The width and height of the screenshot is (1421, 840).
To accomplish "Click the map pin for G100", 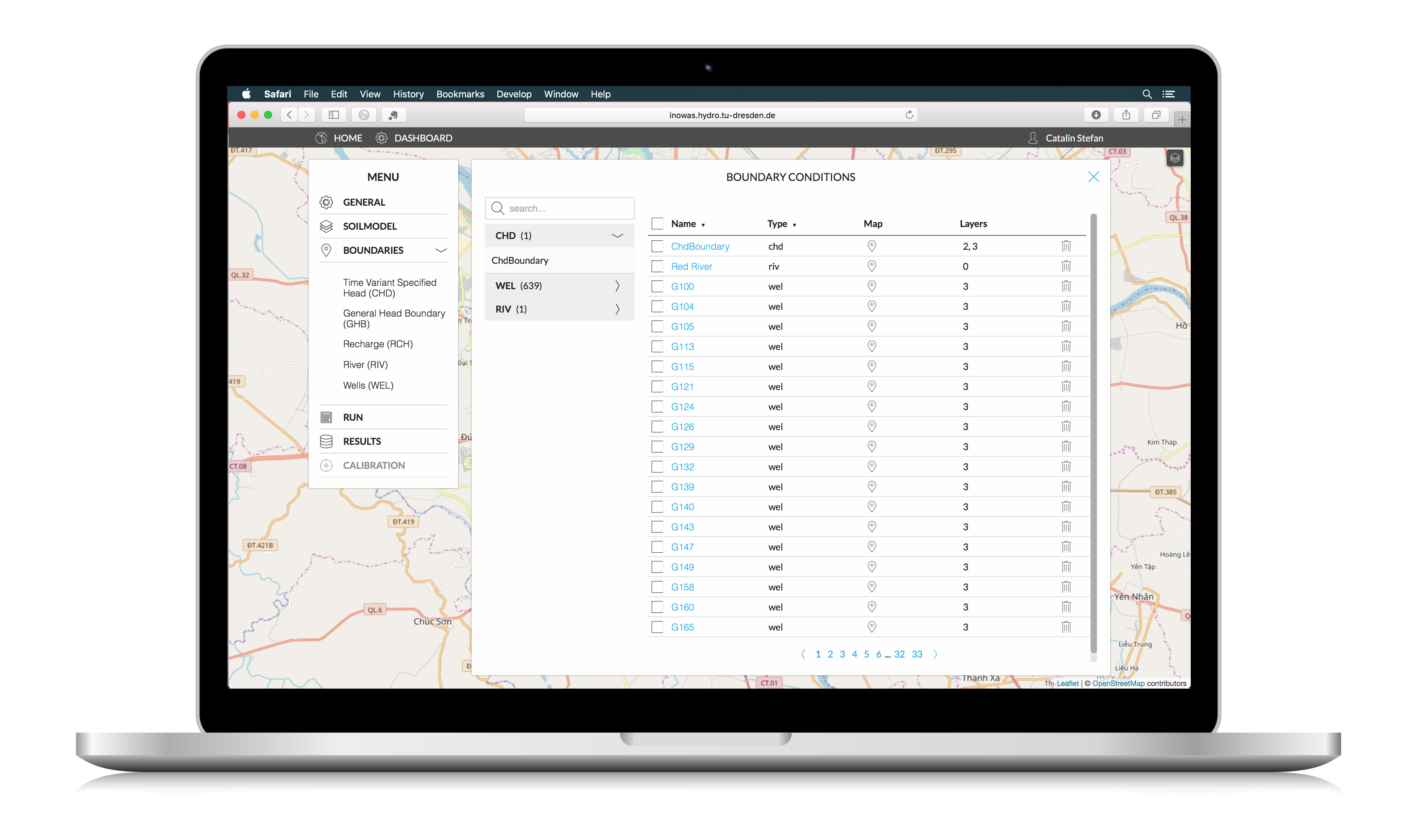I will pyautogui.click(x=872, y=286).
